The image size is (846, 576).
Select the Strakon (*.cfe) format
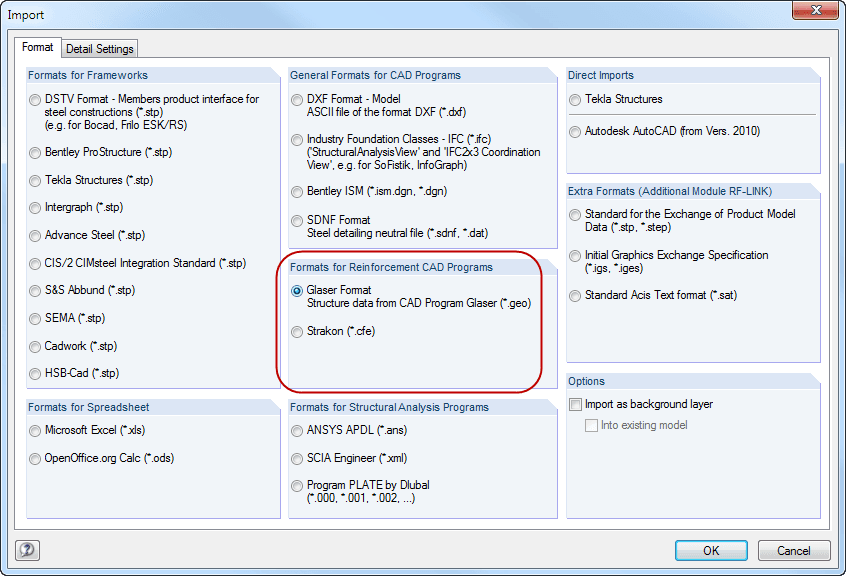click(x=296, y=330)
